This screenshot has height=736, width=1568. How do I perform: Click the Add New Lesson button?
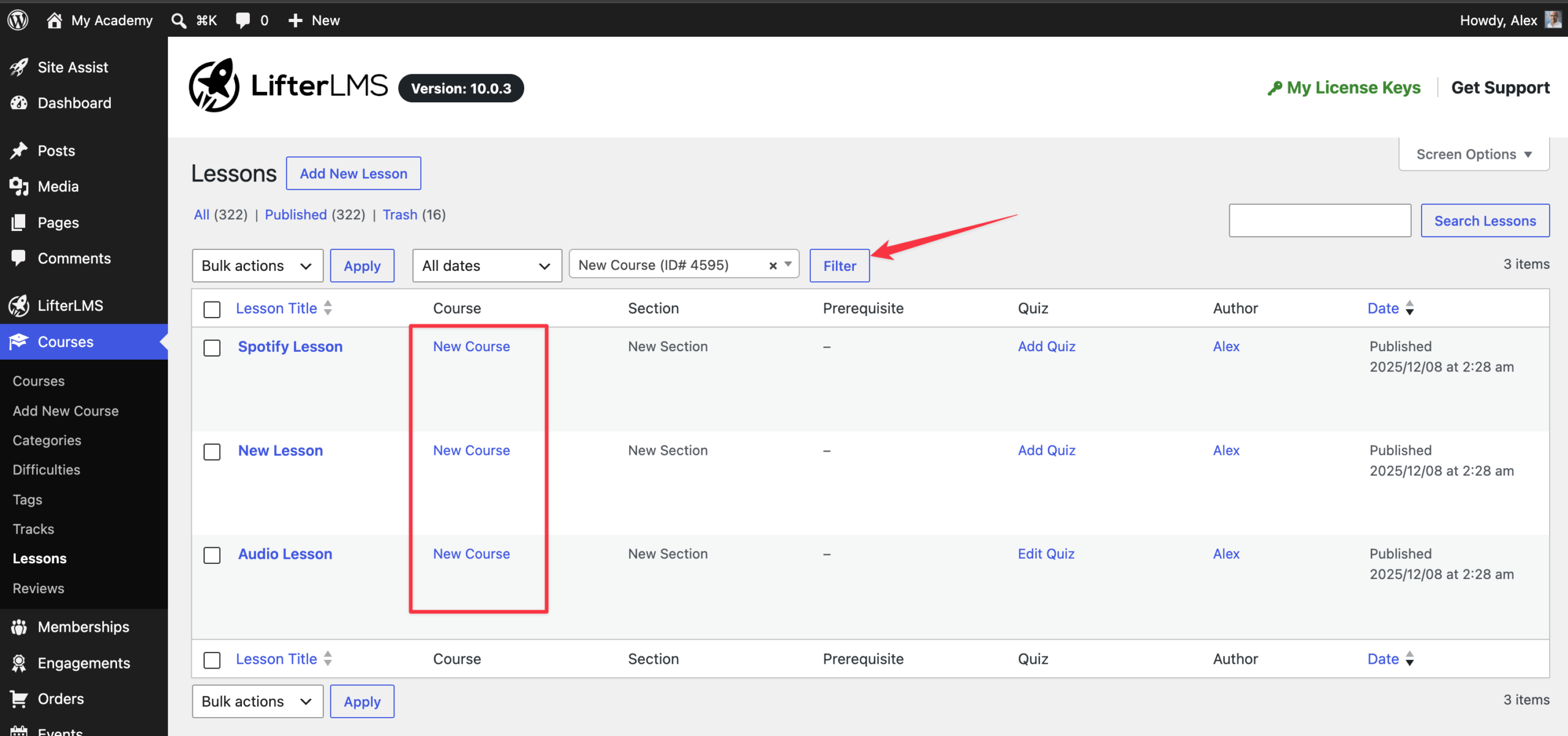point(353,173)
